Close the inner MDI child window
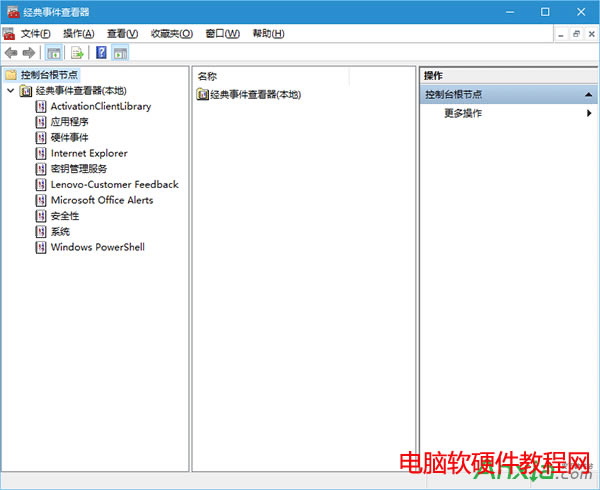 click(x=592, y=34)
